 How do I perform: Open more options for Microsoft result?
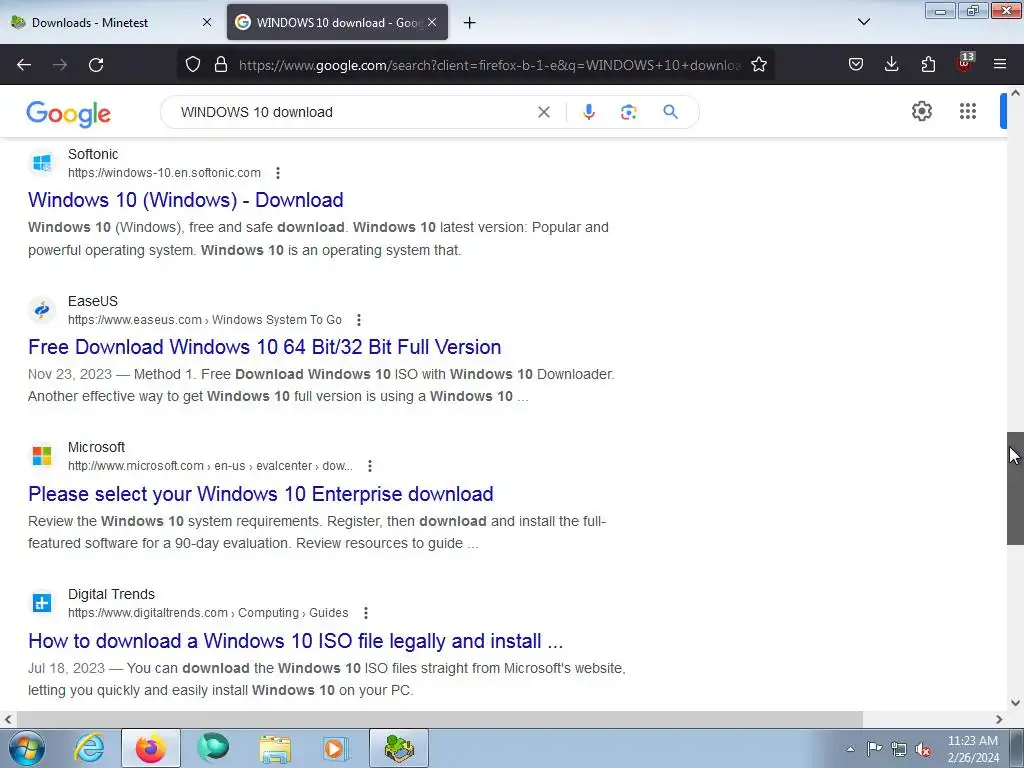(370, 466)
